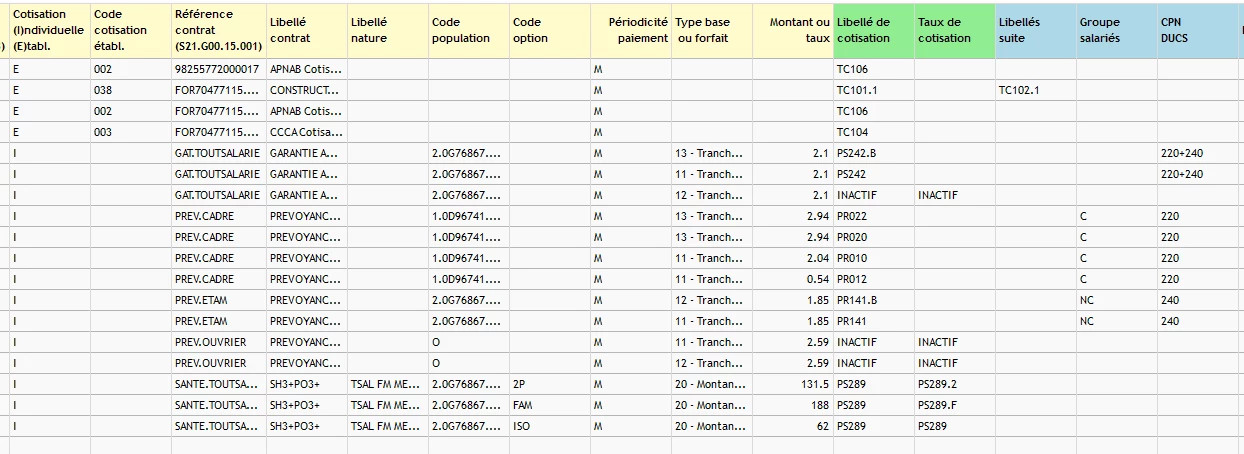Image resolution: width=1244 pixels, height=454 pixels.
Task: Select the green Libellé de cotisation header
Action: (x=873, y=30)
